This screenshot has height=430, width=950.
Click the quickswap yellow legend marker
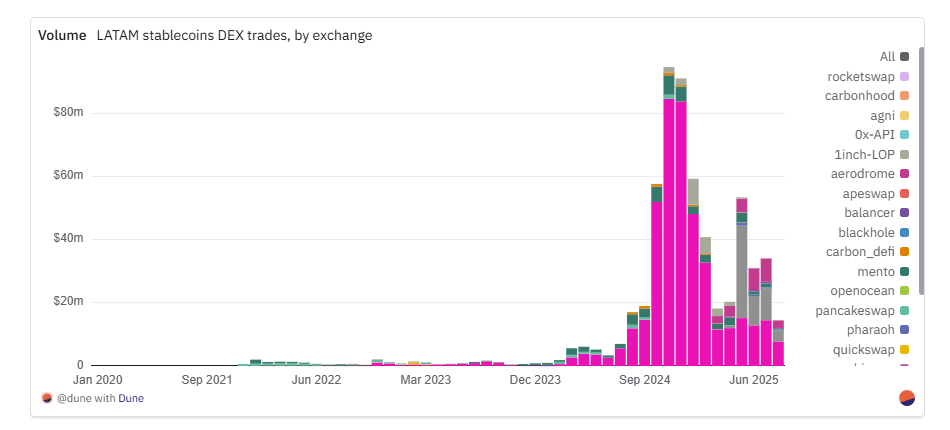[905, 350]
